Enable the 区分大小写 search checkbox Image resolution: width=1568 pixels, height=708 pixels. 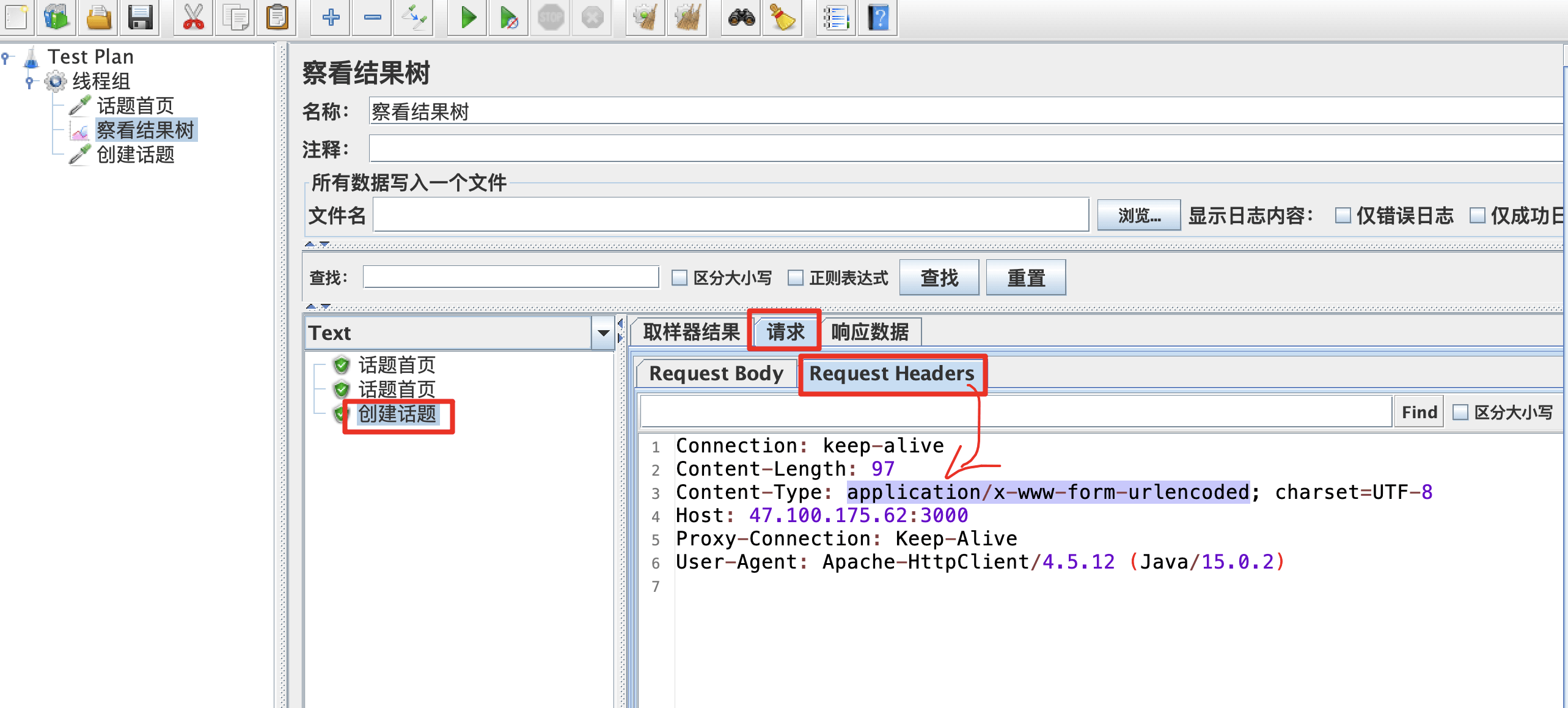[x=679, y=278]
